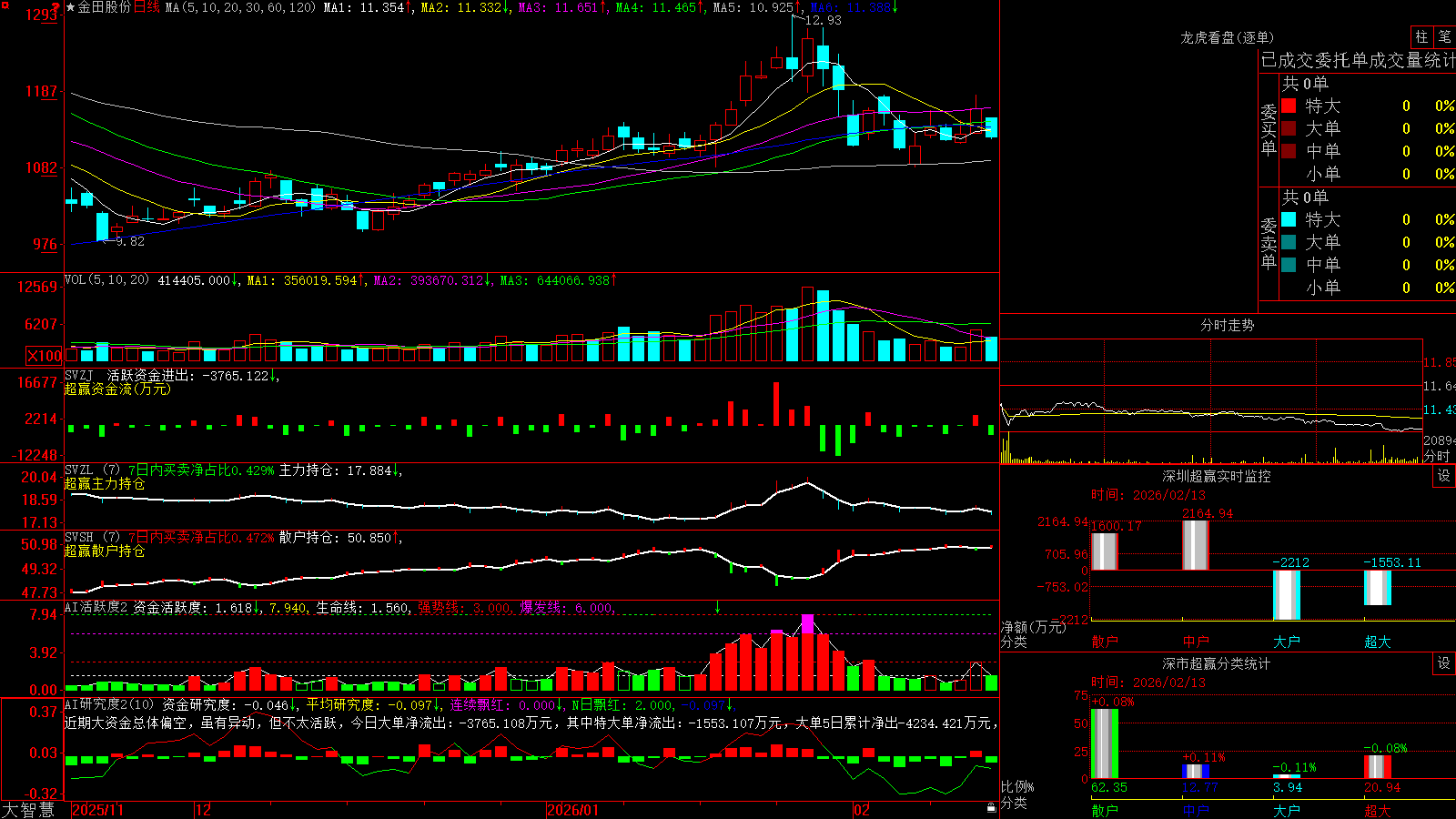
Task: Click the 强势线: 3.000 label
Action: point(464,608)
